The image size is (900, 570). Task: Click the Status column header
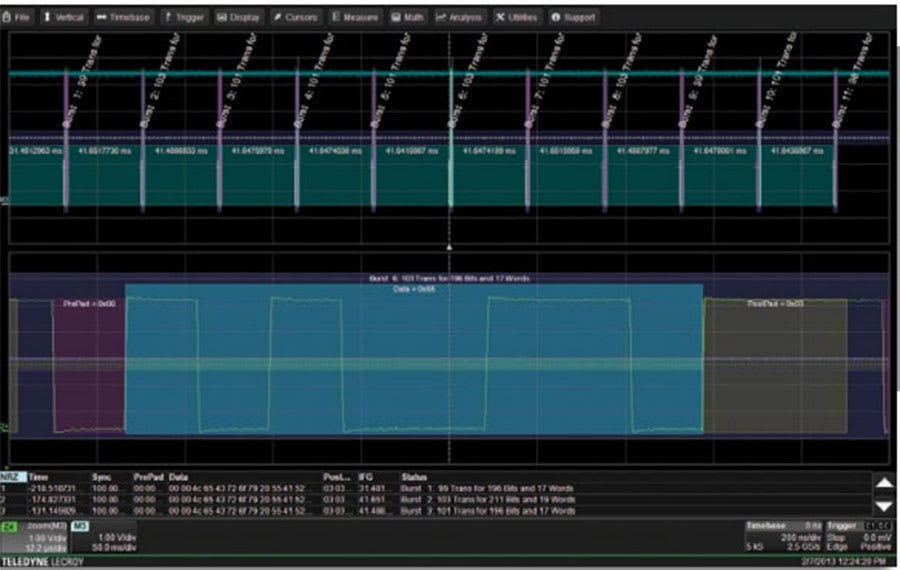pos(414,477)
